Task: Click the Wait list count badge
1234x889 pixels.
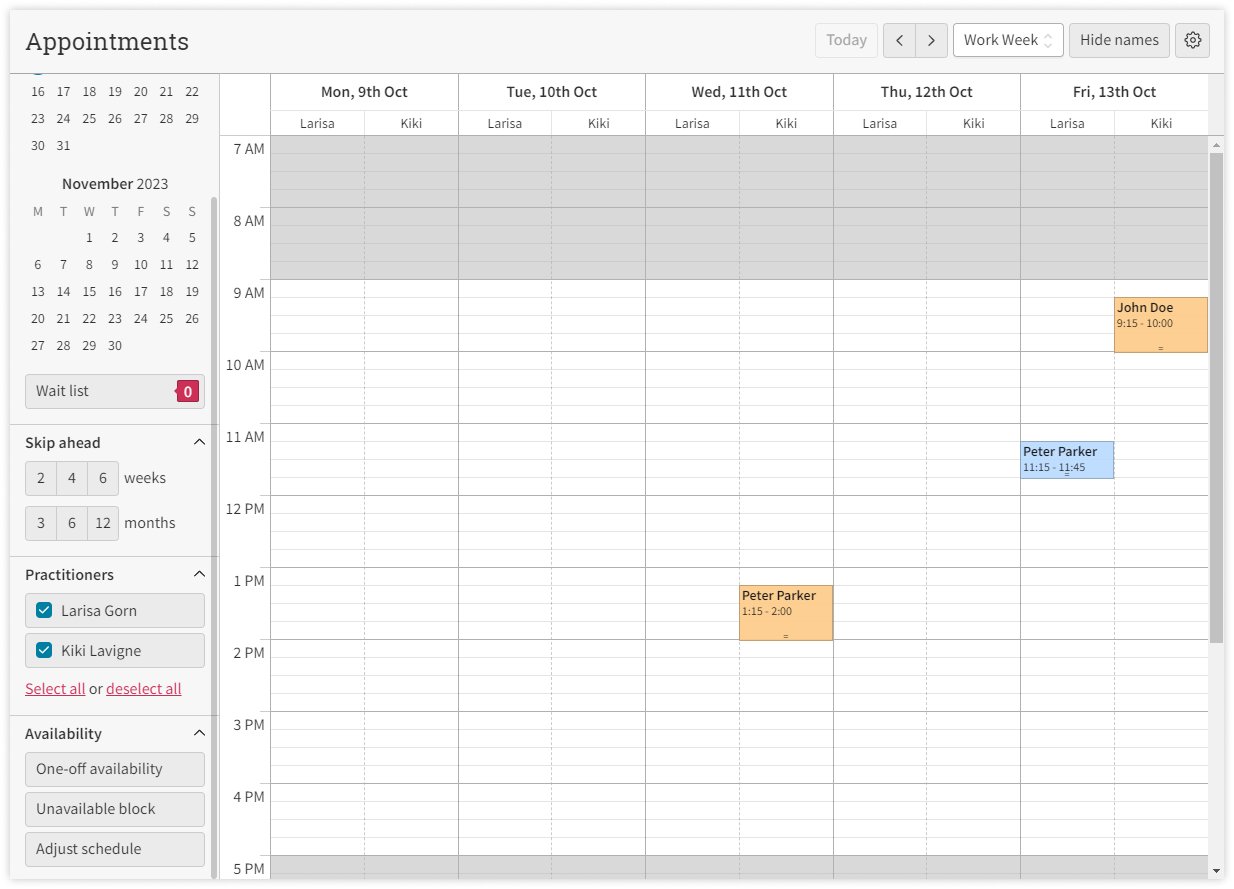Action: tap(187, 392)
